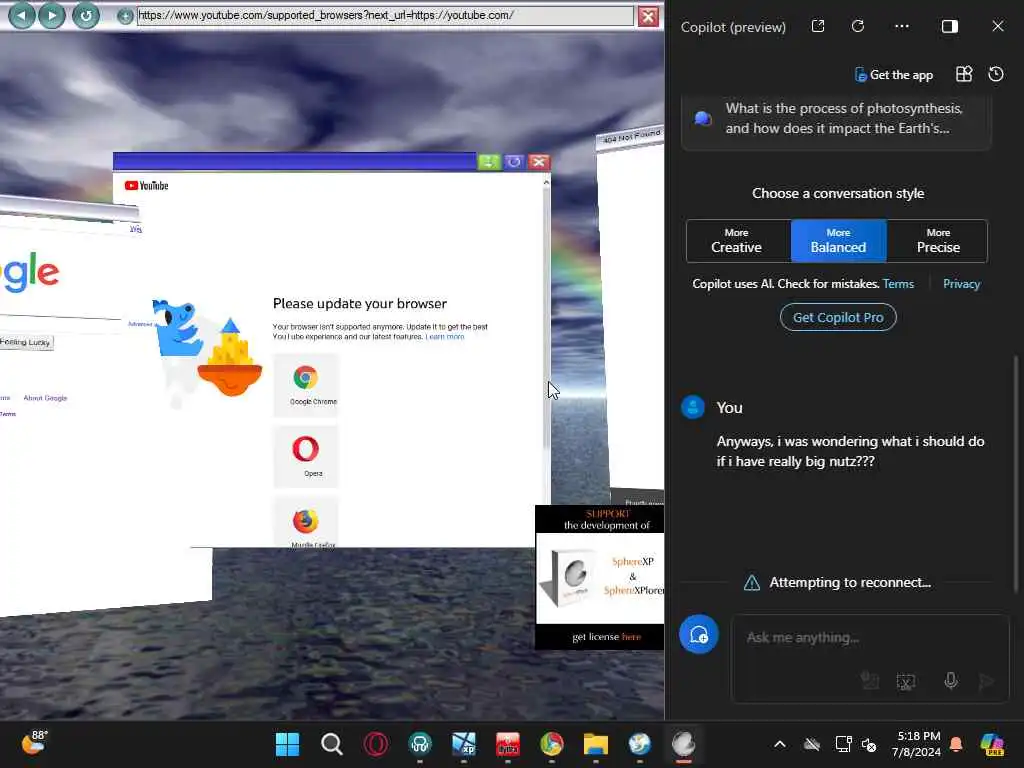The image size is (1024, 768).
Task: Open Copilot more options menu
Action: tap(902, 26)
